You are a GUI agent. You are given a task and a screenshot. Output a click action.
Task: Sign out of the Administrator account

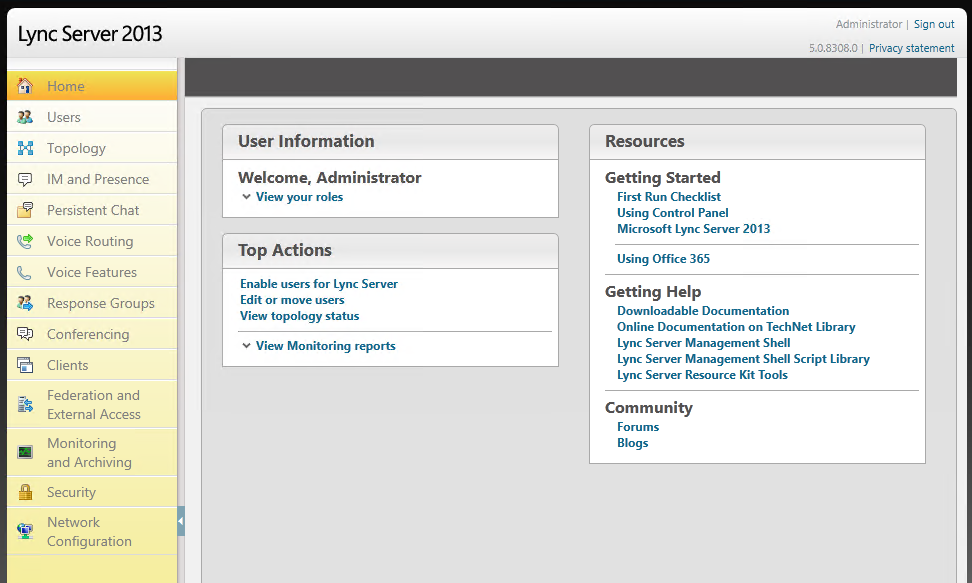934,24
